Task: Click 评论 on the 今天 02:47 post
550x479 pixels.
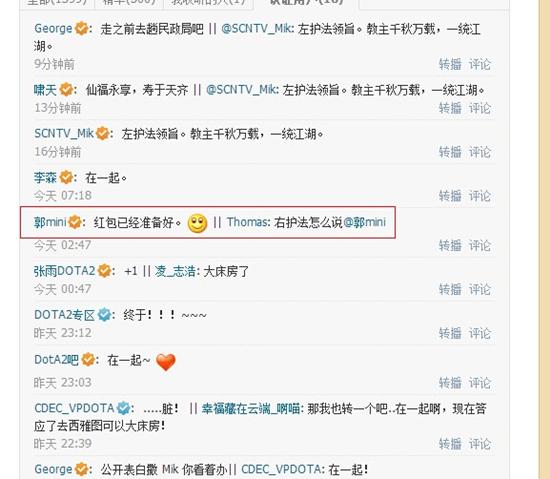Action: pos(479,246)
